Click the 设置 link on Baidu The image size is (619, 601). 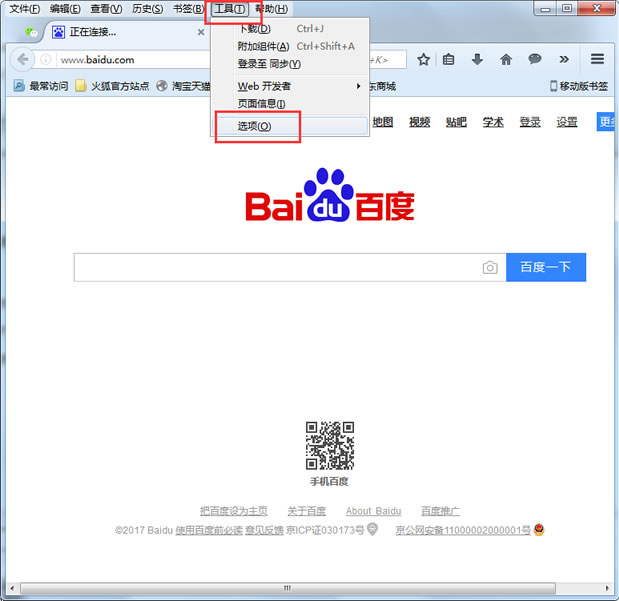pos(567,122)
